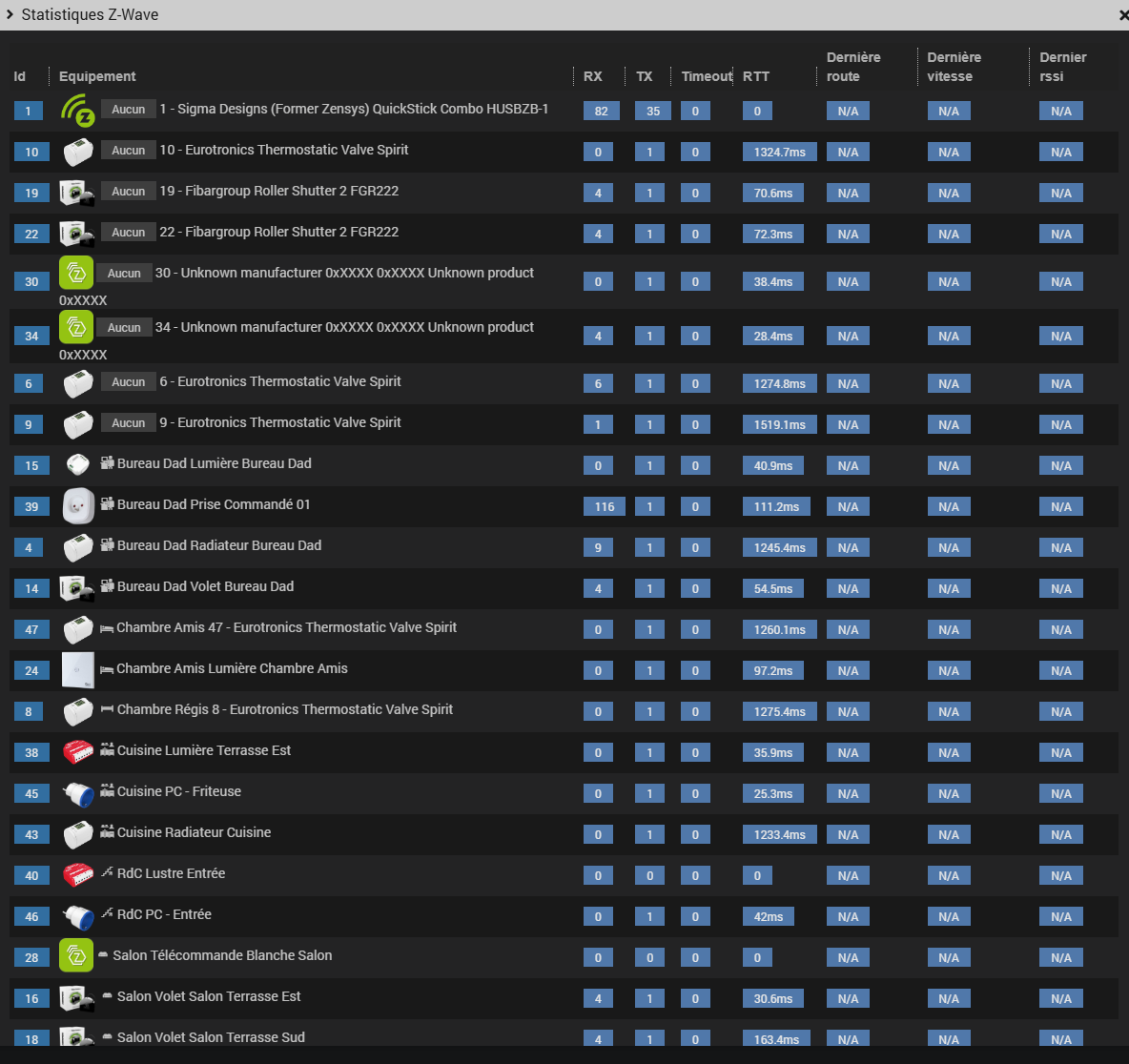Click the Aucun tag for device 1
The image size is (1129, 1064).
(128, 109)
